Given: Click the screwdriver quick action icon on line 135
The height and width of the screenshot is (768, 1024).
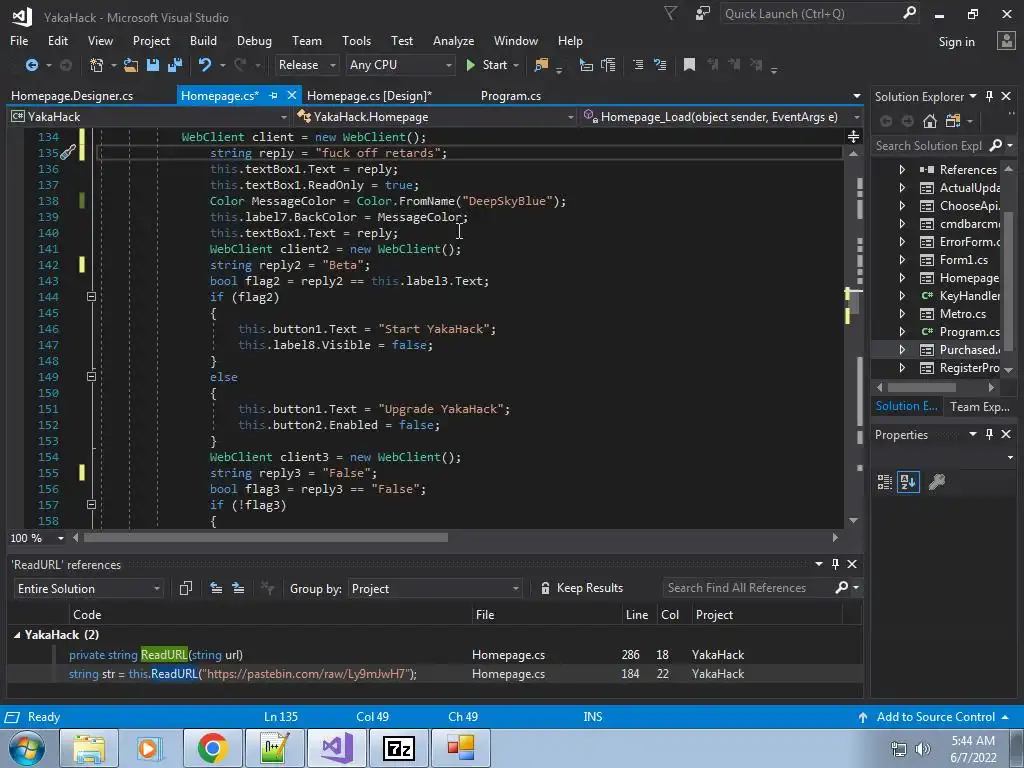Looking at the screenshot, I should [68, 153].
